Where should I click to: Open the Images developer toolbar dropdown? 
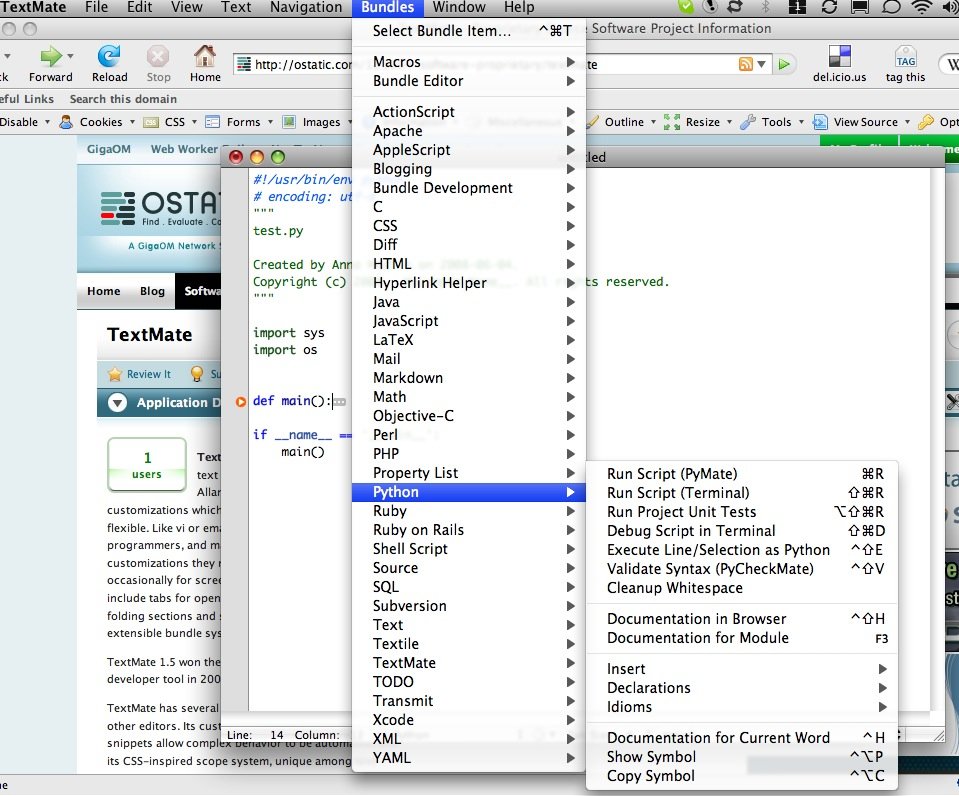[317, 122]
